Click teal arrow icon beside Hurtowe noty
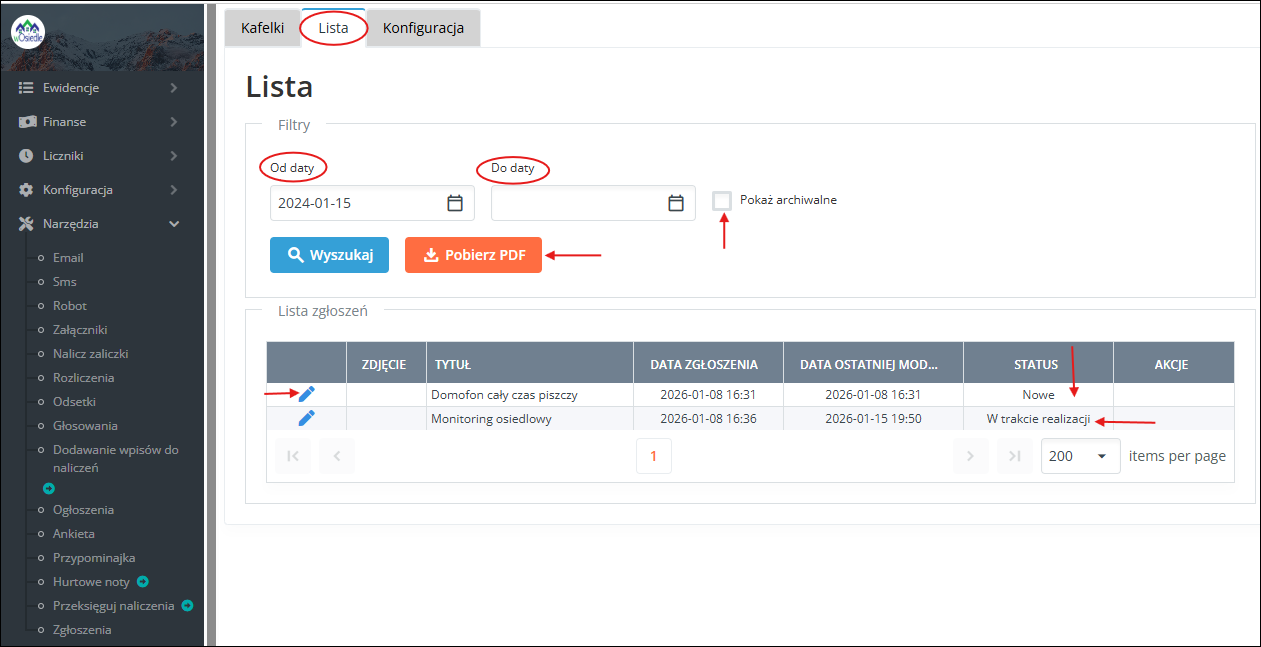1261x647 pixels. pos(143,581)
